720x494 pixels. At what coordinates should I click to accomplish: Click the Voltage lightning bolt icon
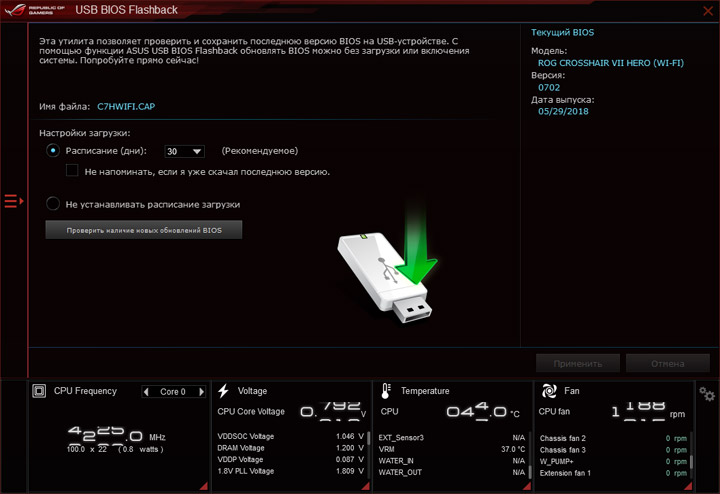[224, 391]
